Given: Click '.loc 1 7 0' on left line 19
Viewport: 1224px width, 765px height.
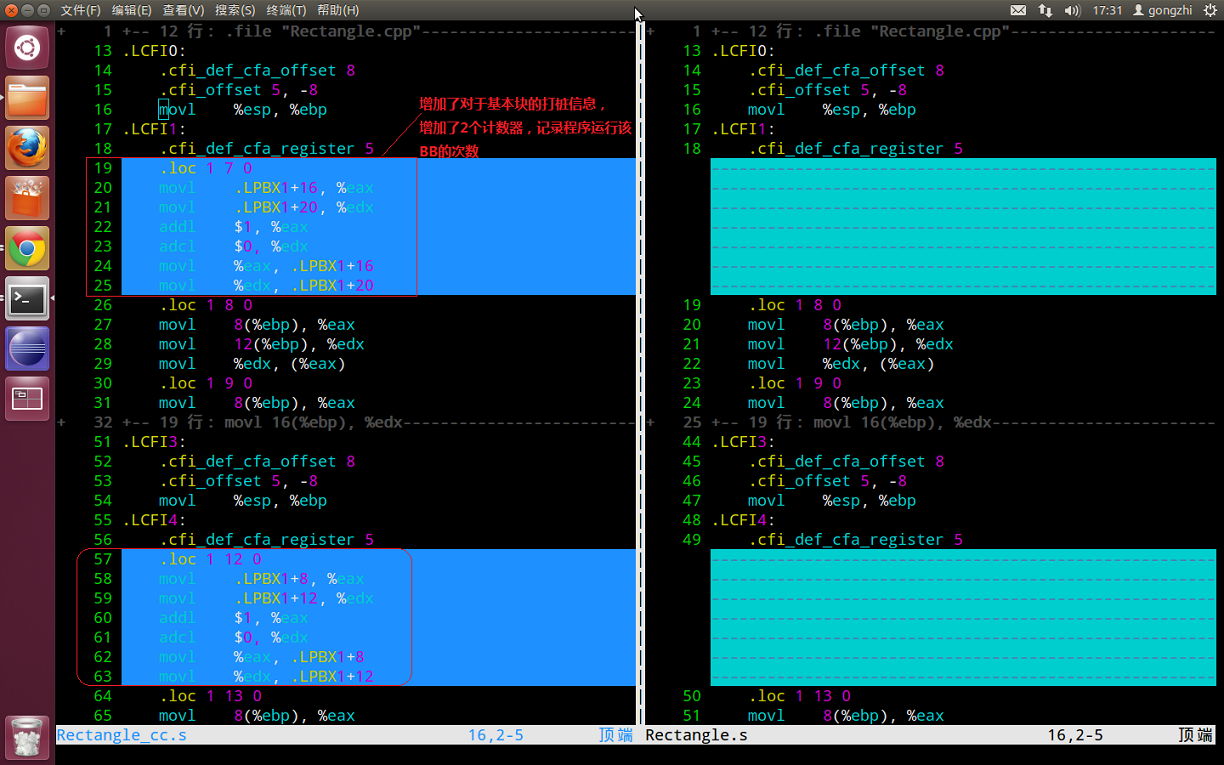Looking at the screenshot, I should 205,168.
